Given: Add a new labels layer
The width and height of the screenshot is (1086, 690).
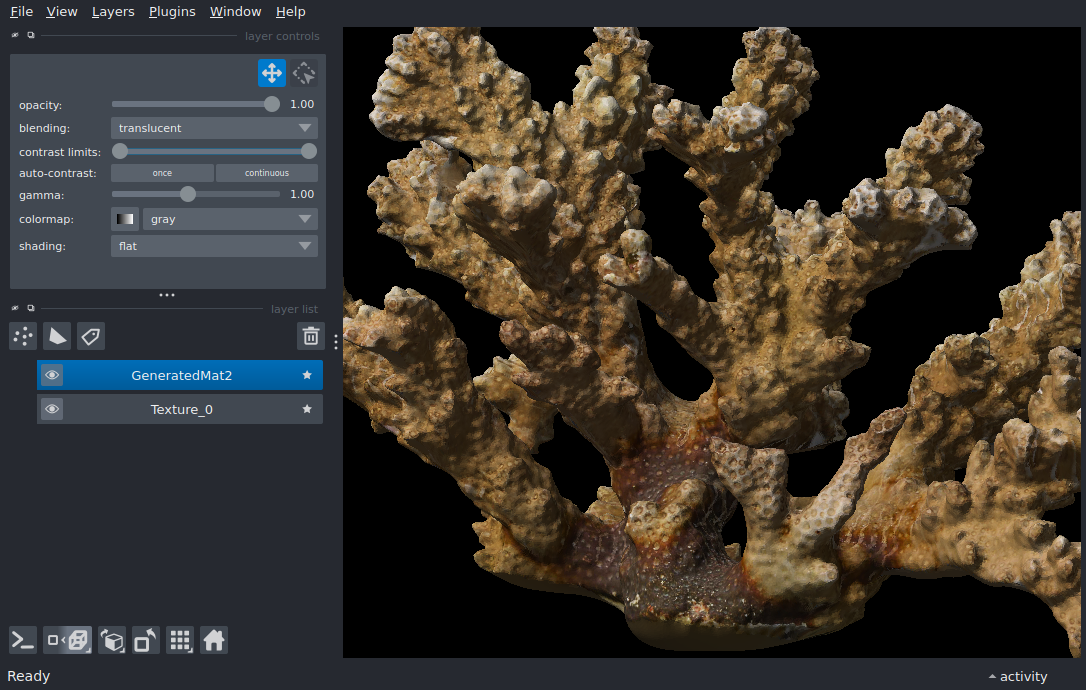Looking at the screenshot, I should 91,336.
